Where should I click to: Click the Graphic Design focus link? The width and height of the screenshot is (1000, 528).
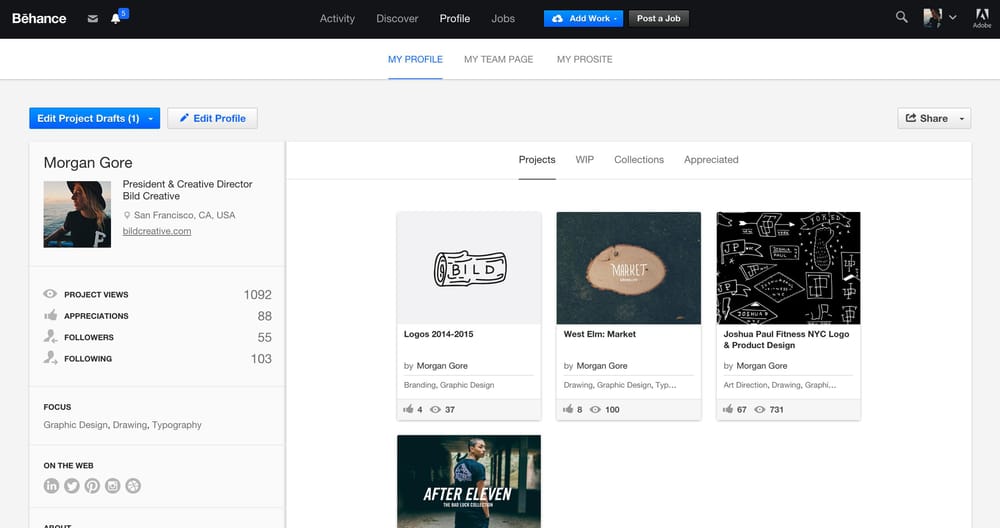coord(76,425)
